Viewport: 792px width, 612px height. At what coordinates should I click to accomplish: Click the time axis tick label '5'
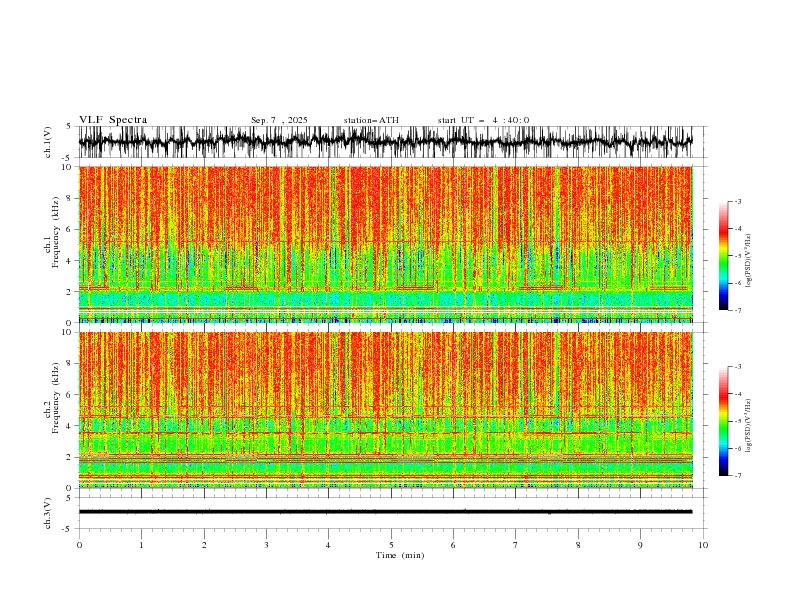point(391,545)
